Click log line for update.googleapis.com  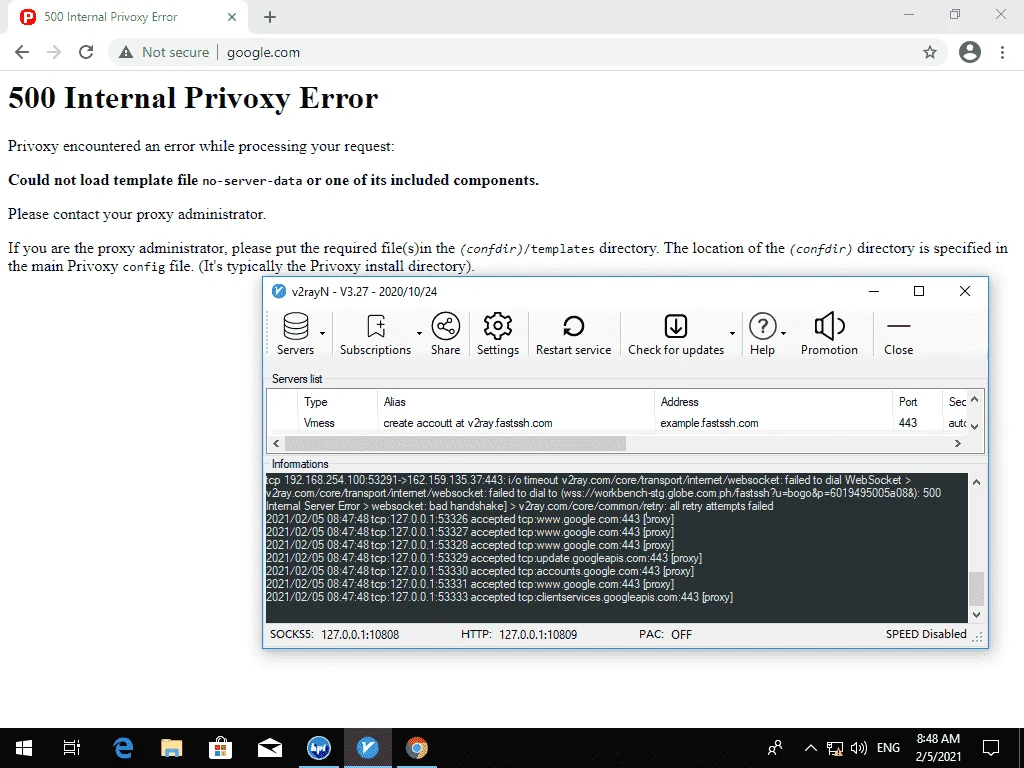click(x=484, y=558)
